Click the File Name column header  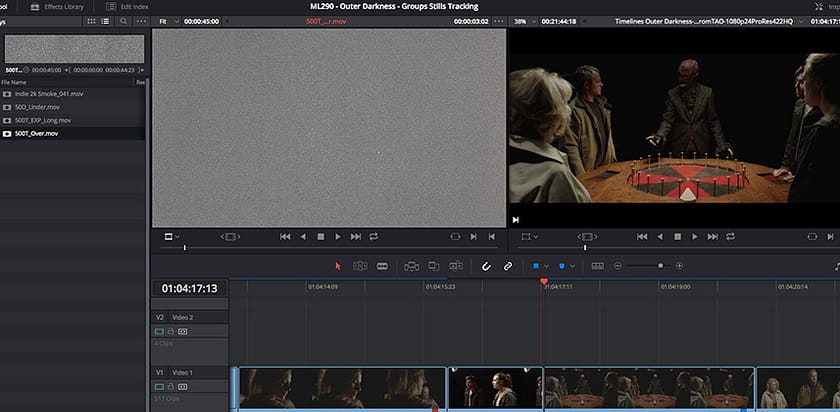point(14,83)
